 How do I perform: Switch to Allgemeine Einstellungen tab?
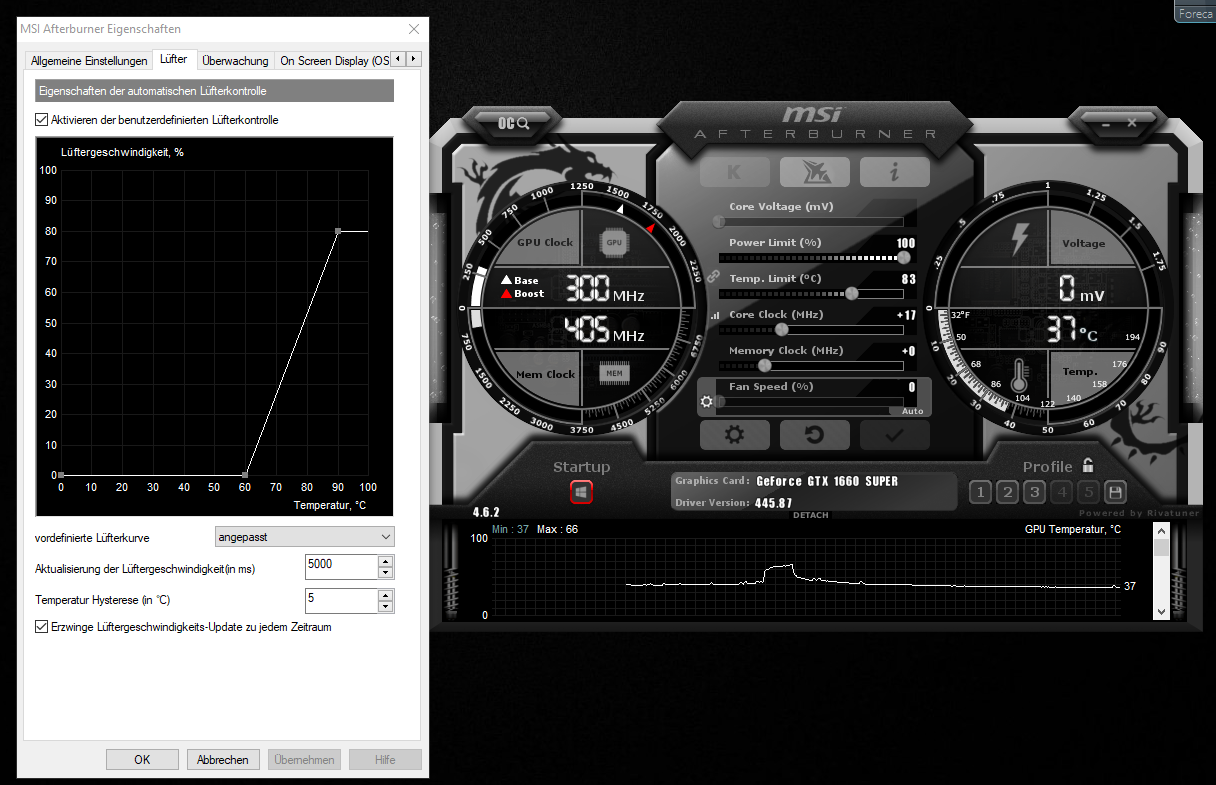click(x=89, y=61)
